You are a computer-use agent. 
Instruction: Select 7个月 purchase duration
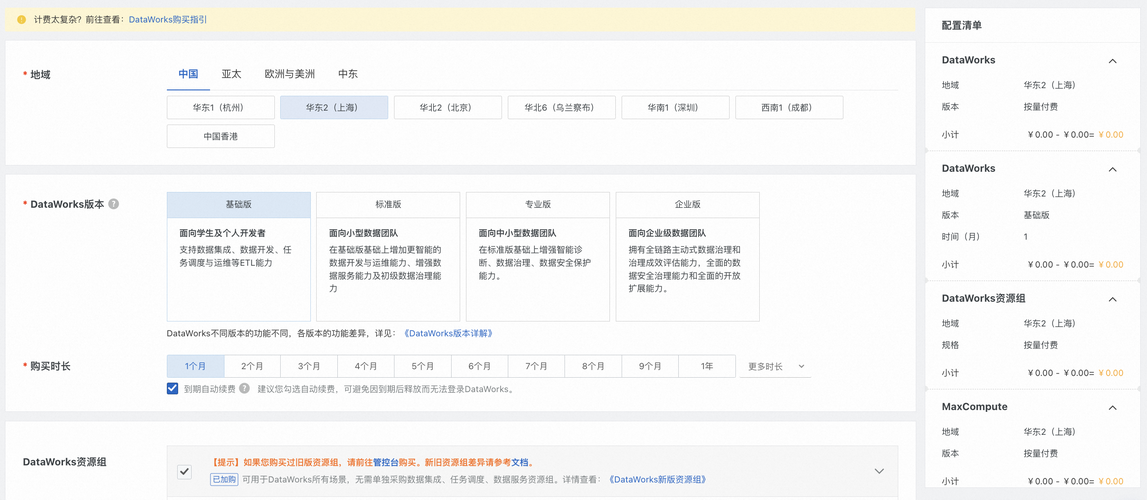point(536,366)
